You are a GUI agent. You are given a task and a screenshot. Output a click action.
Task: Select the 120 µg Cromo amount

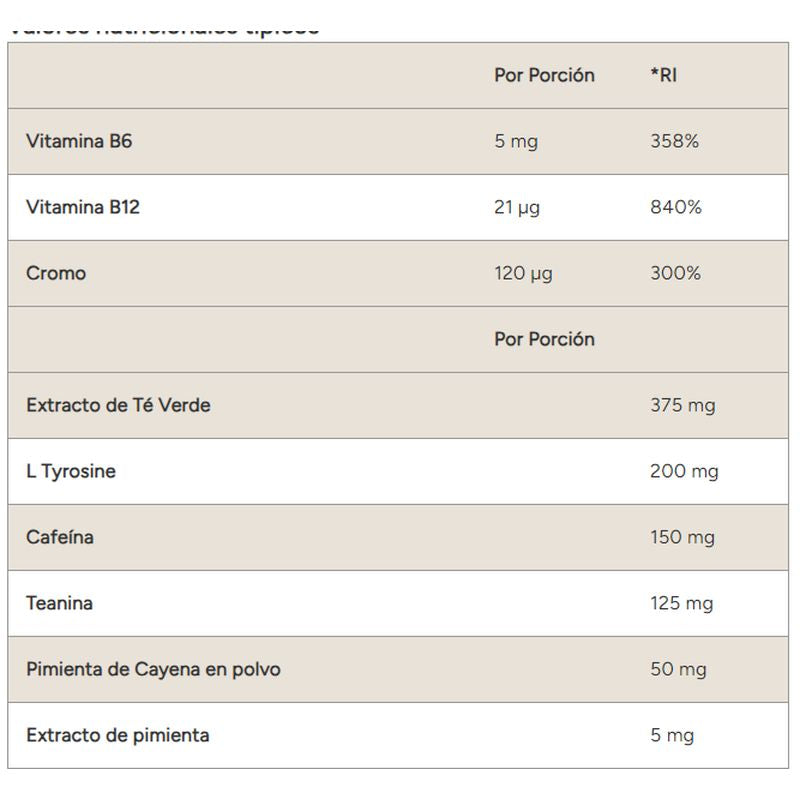tap(523, 273)
